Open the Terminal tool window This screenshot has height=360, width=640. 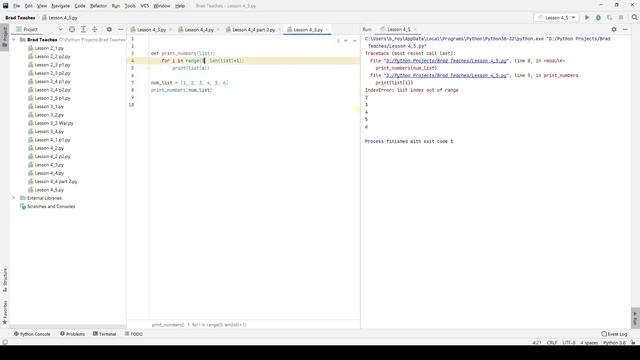[x=104, y=334]
